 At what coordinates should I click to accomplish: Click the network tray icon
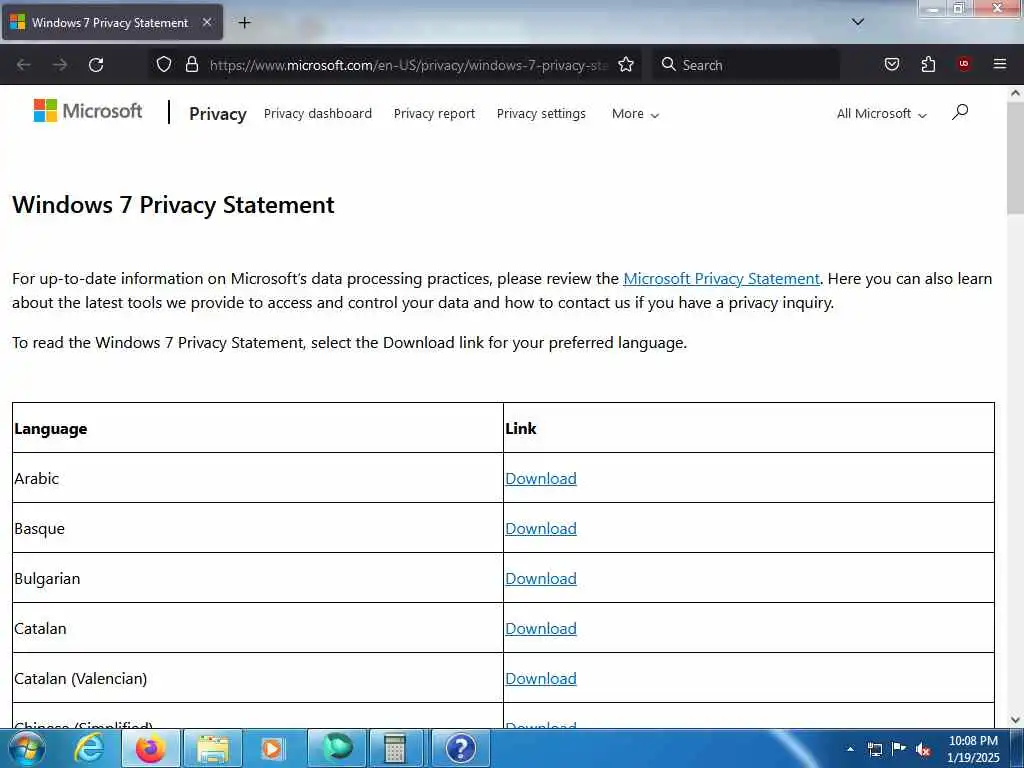pos(874,749)
